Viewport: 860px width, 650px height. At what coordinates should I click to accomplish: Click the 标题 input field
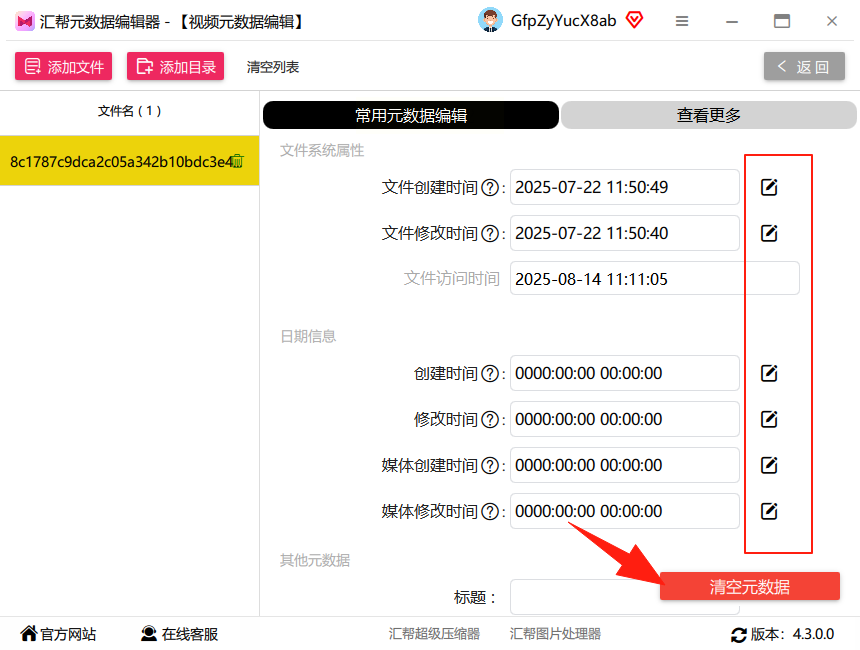pos(585,597)
